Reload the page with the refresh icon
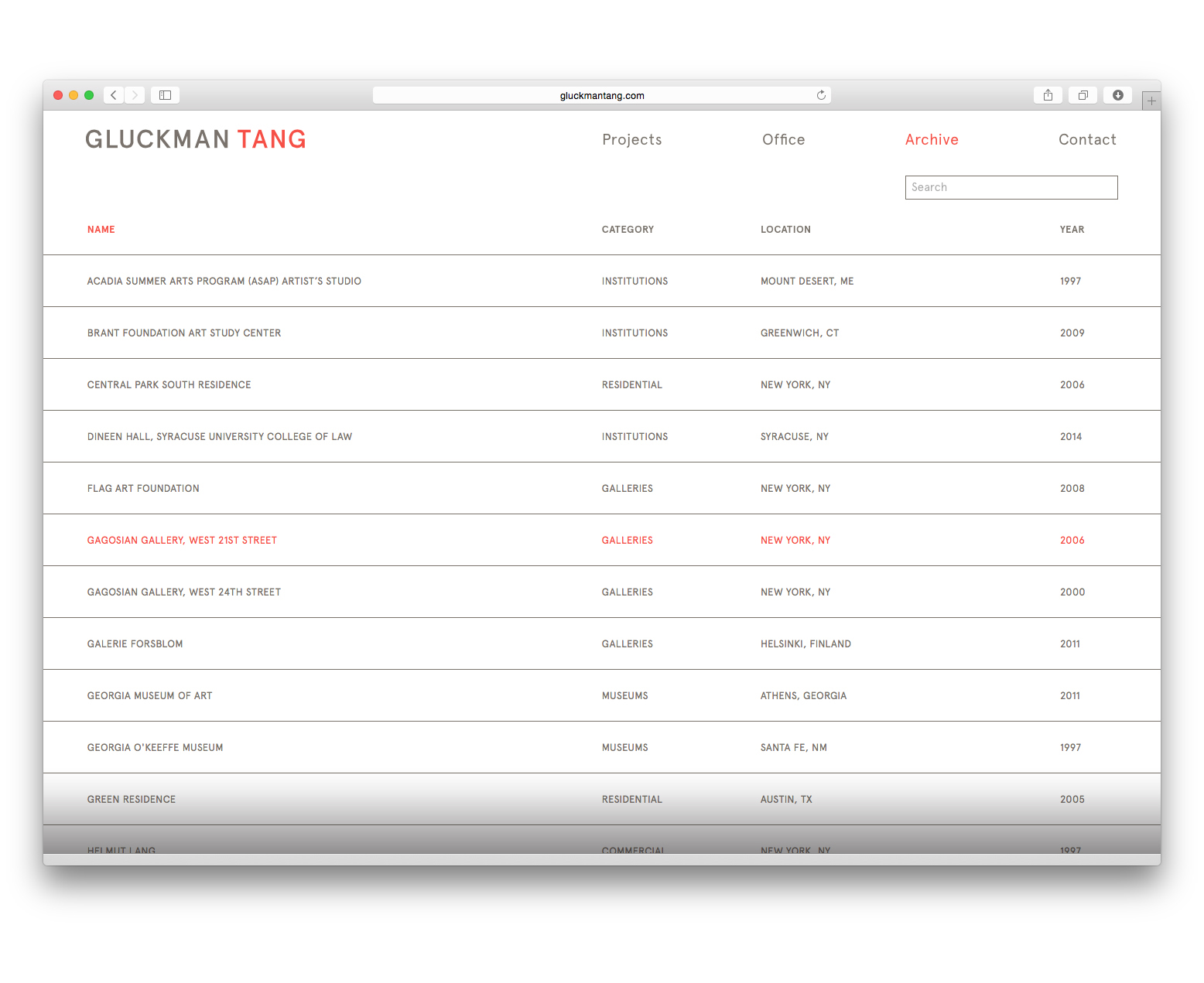1204x983 pixels. pos(821,95)
